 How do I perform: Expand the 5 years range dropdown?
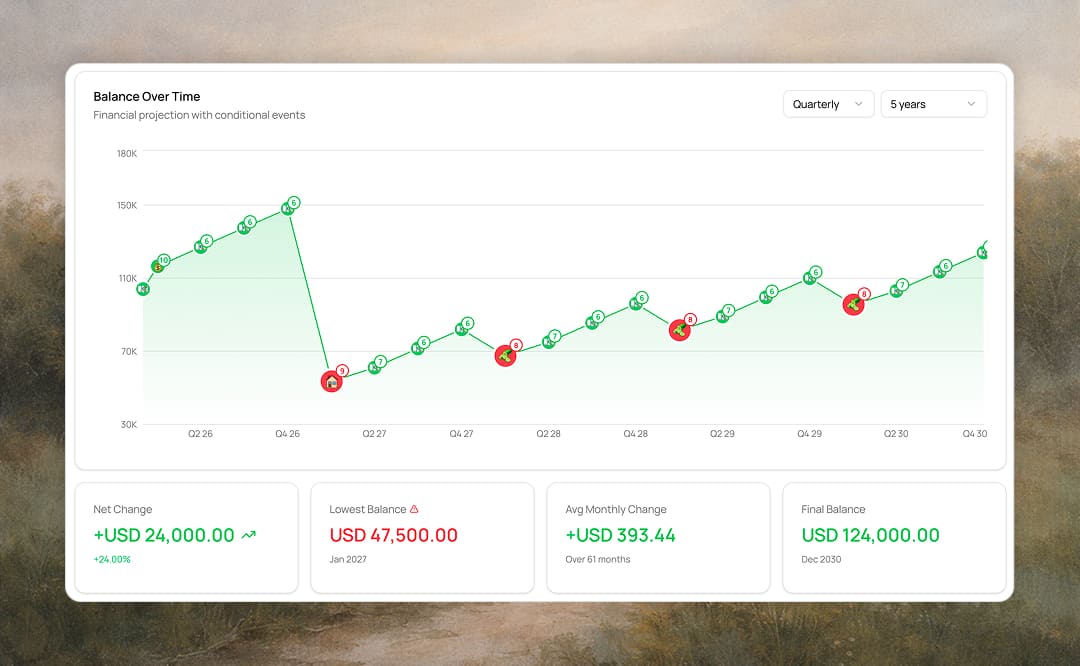933,104
